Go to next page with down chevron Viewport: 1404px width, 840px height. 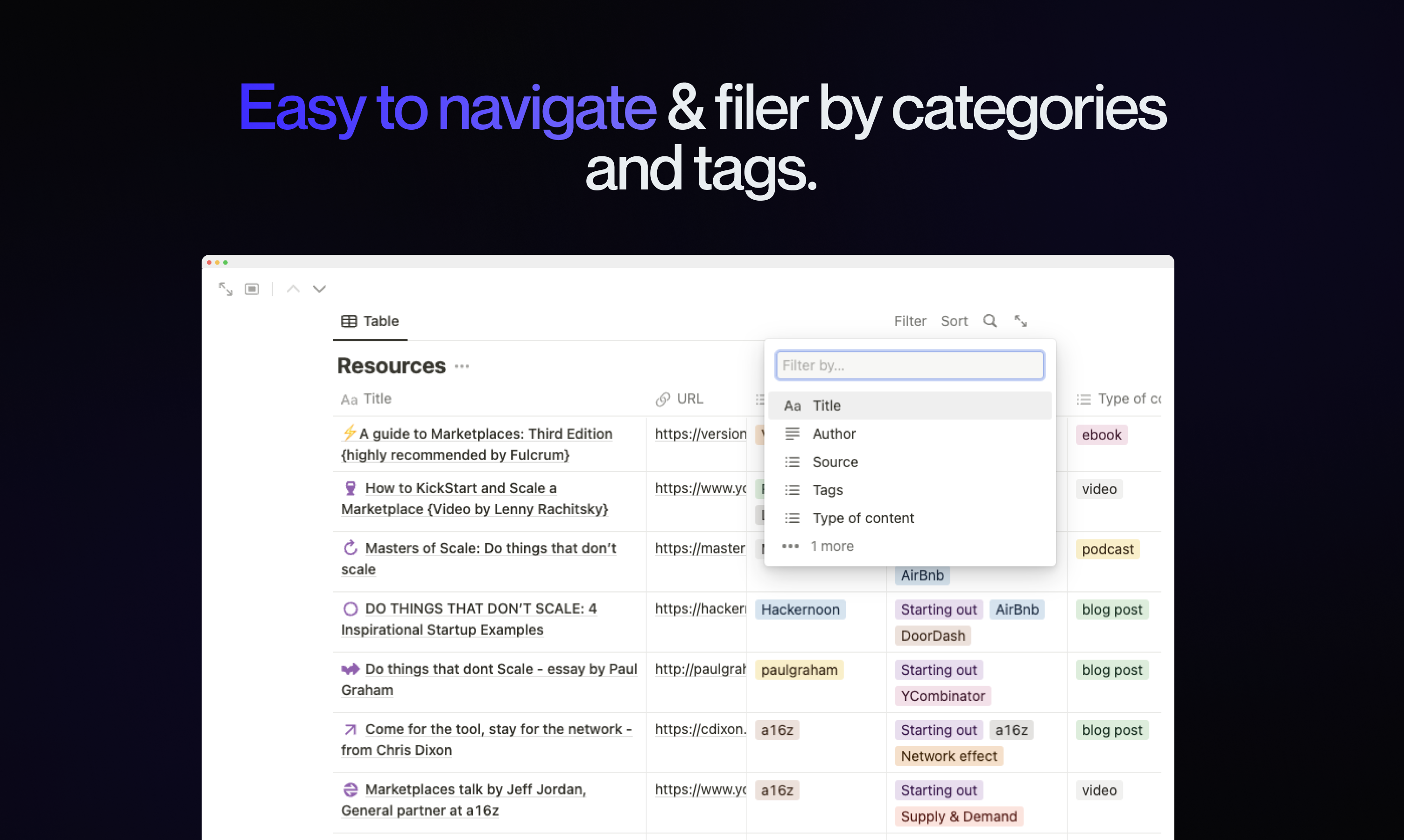pos(319,289)
